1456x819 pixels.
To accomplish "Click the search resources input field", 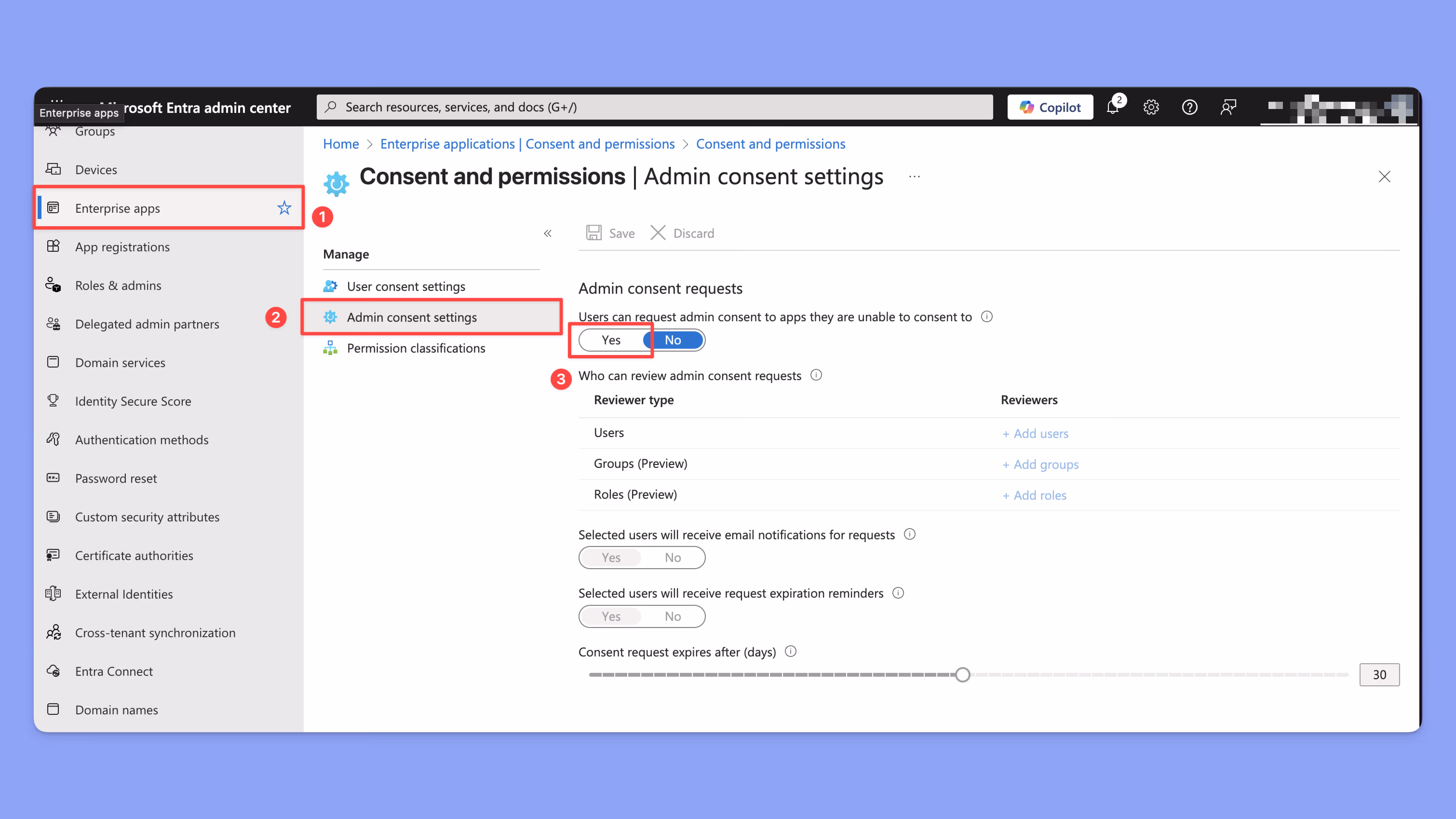I will click(x=650, y=107).
